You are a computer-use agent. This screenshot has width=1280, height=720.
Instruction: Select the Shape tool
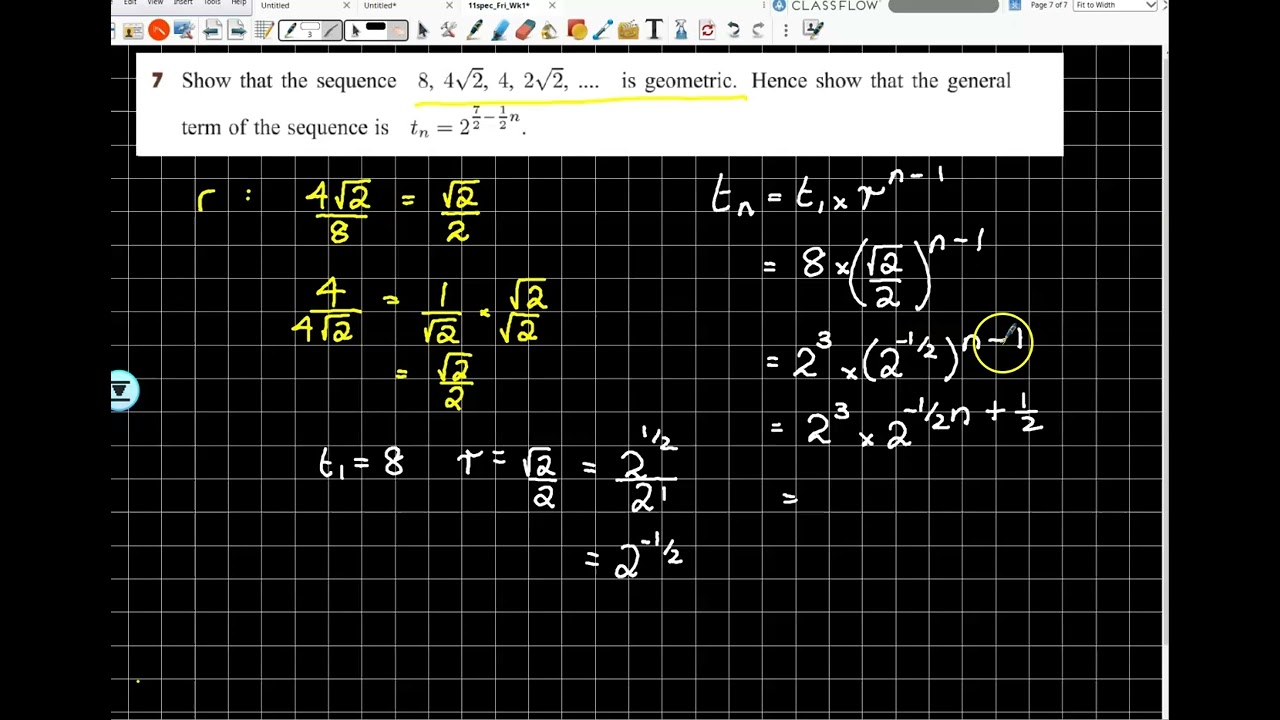[577, 31]
